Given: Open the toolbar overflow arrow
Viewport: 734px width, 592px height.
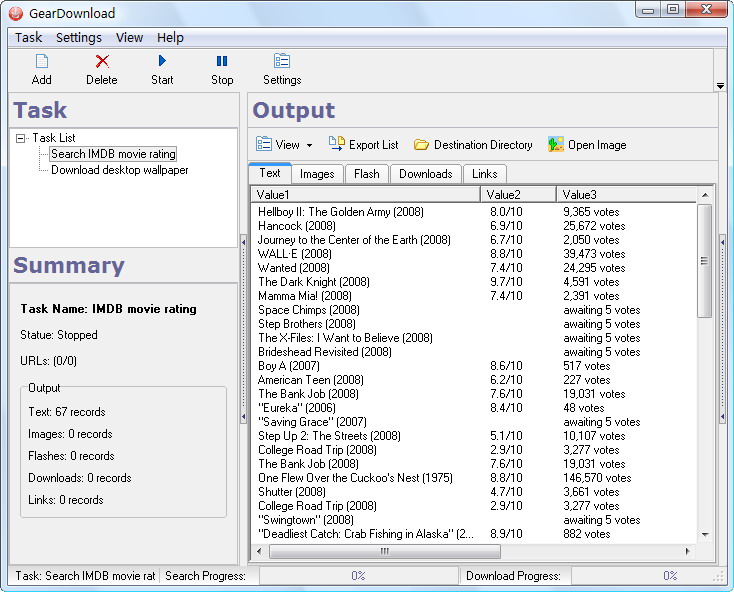Looking at the screenshot, I should point(719,86).
